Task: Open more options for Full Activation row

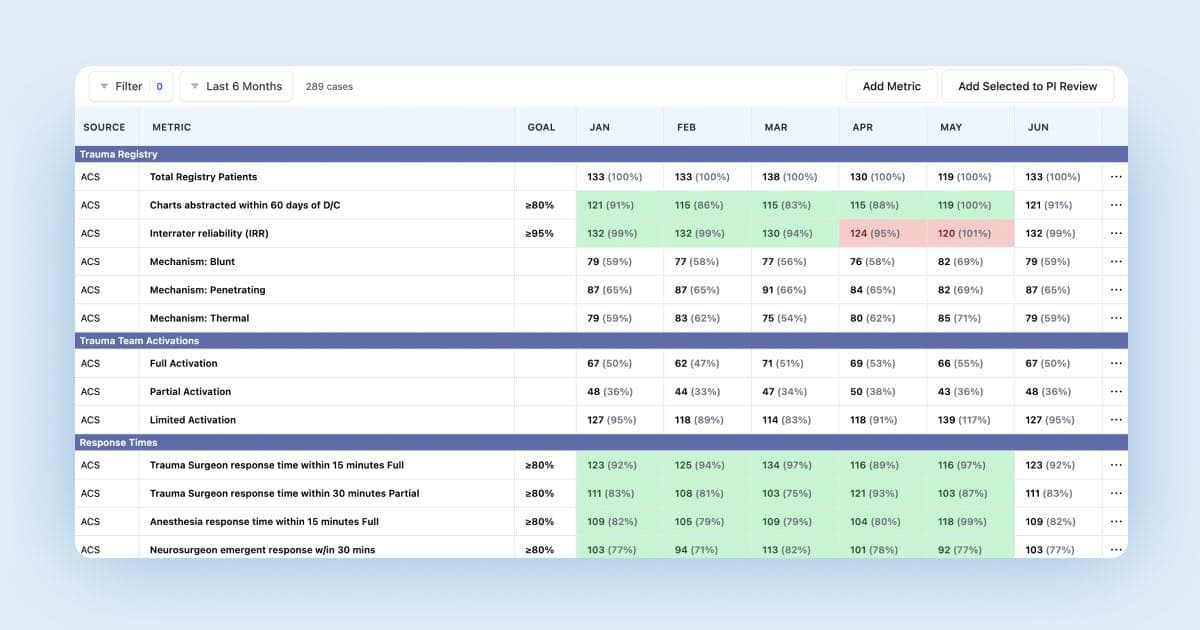Action: pos(1116,363)
